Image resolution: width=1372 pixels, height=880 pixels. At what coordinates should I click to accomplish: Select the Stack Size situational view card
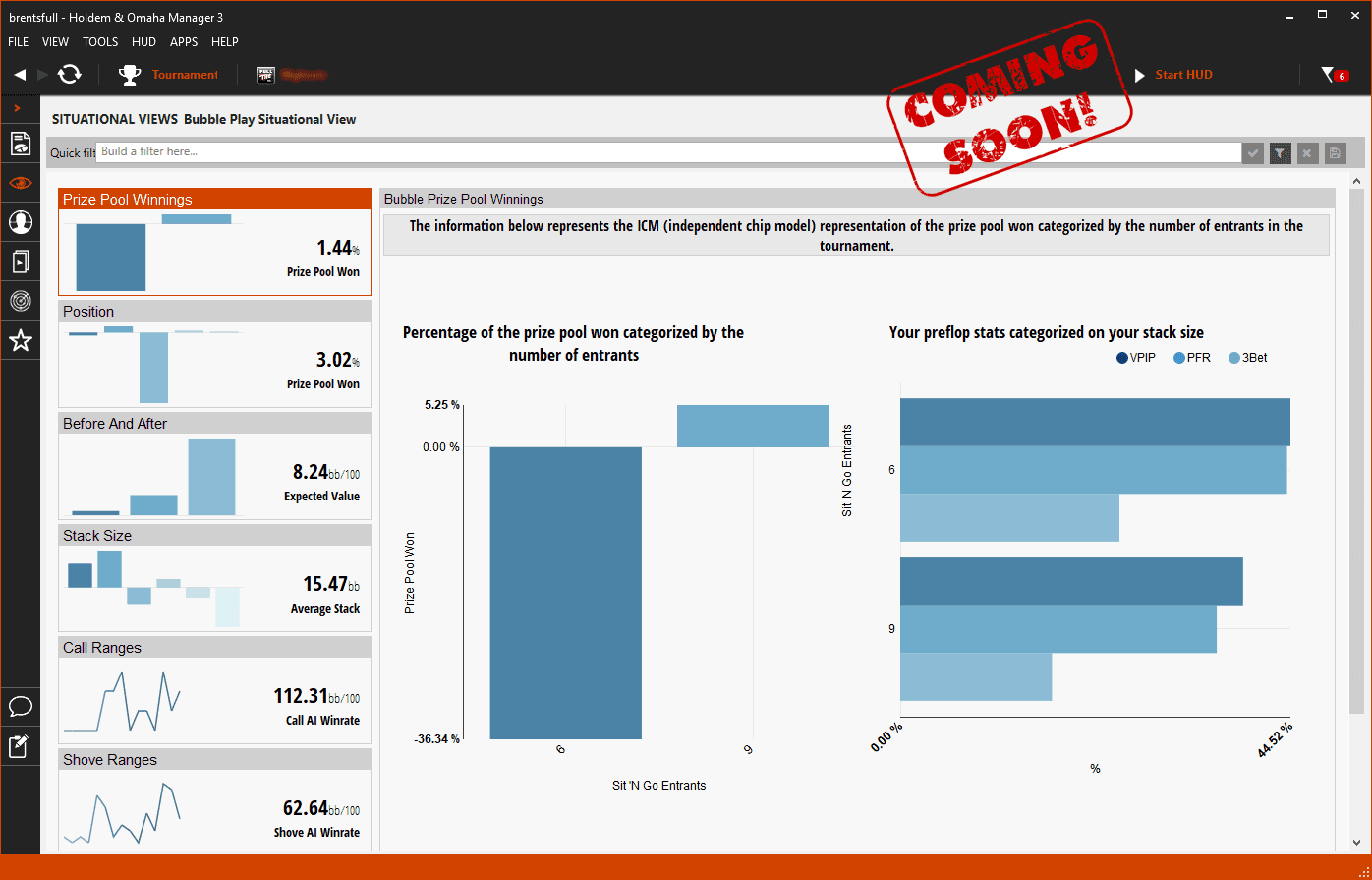tap(214, 577)
